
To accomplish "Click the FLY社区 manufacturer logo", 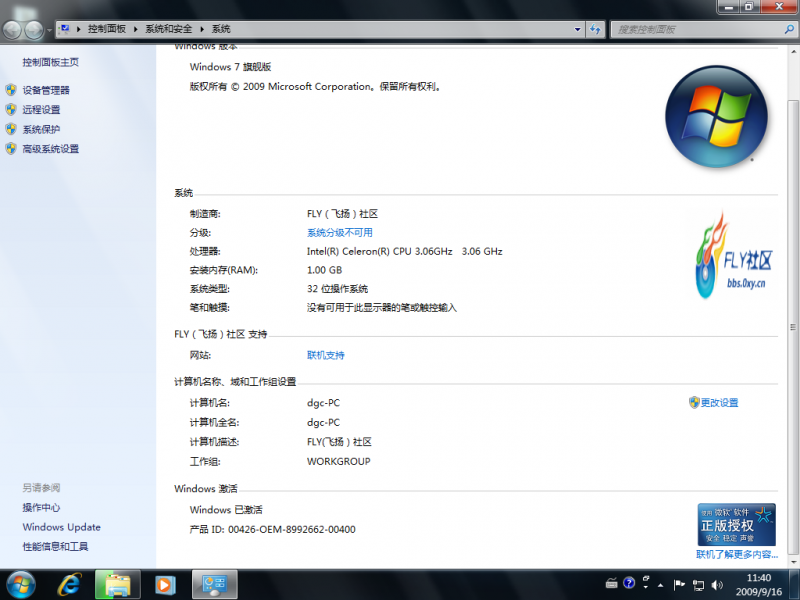I will coord(733,255).
